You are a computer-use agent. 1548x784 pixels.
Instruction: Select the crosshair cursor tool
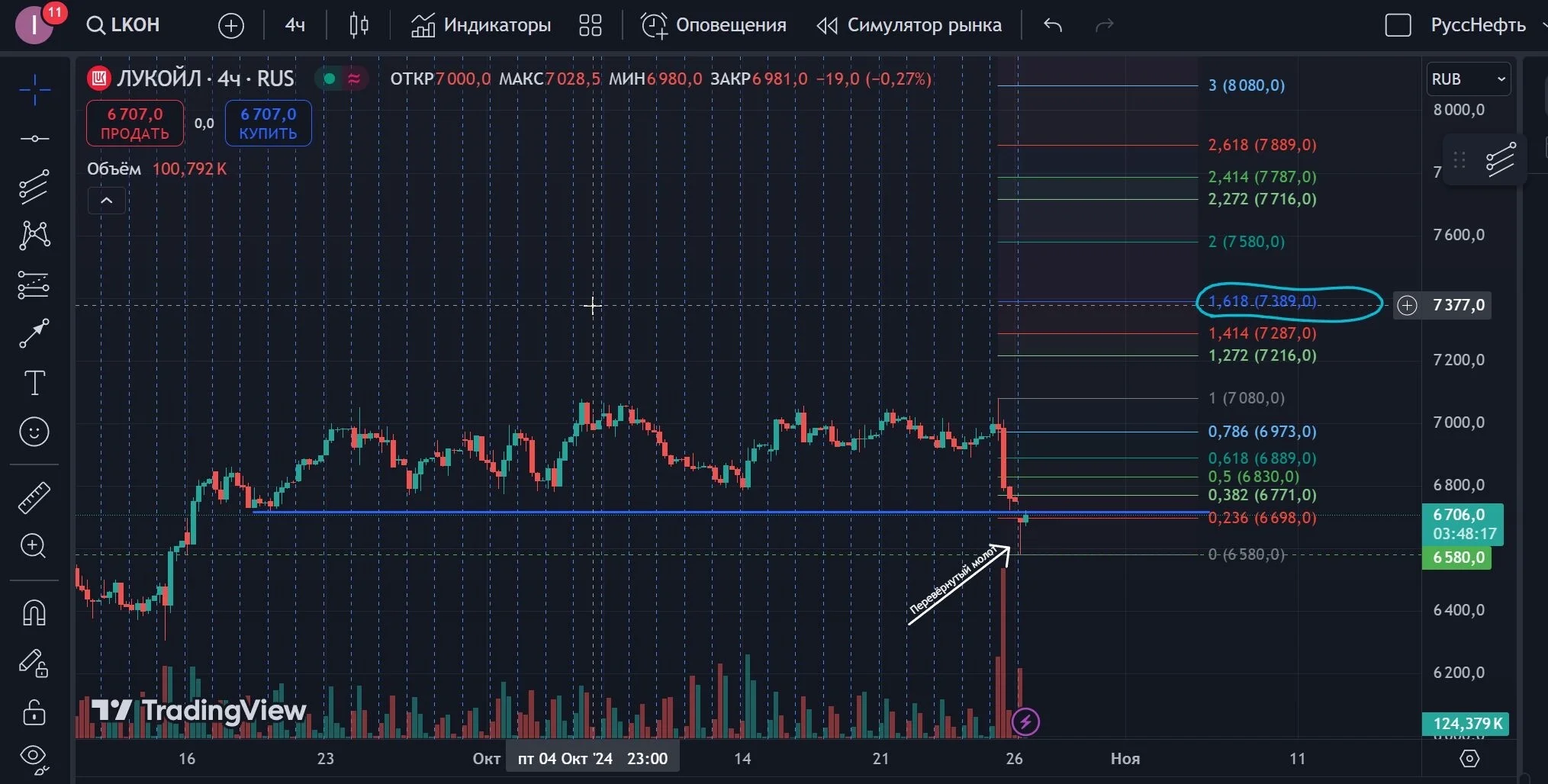click(34, 90)
